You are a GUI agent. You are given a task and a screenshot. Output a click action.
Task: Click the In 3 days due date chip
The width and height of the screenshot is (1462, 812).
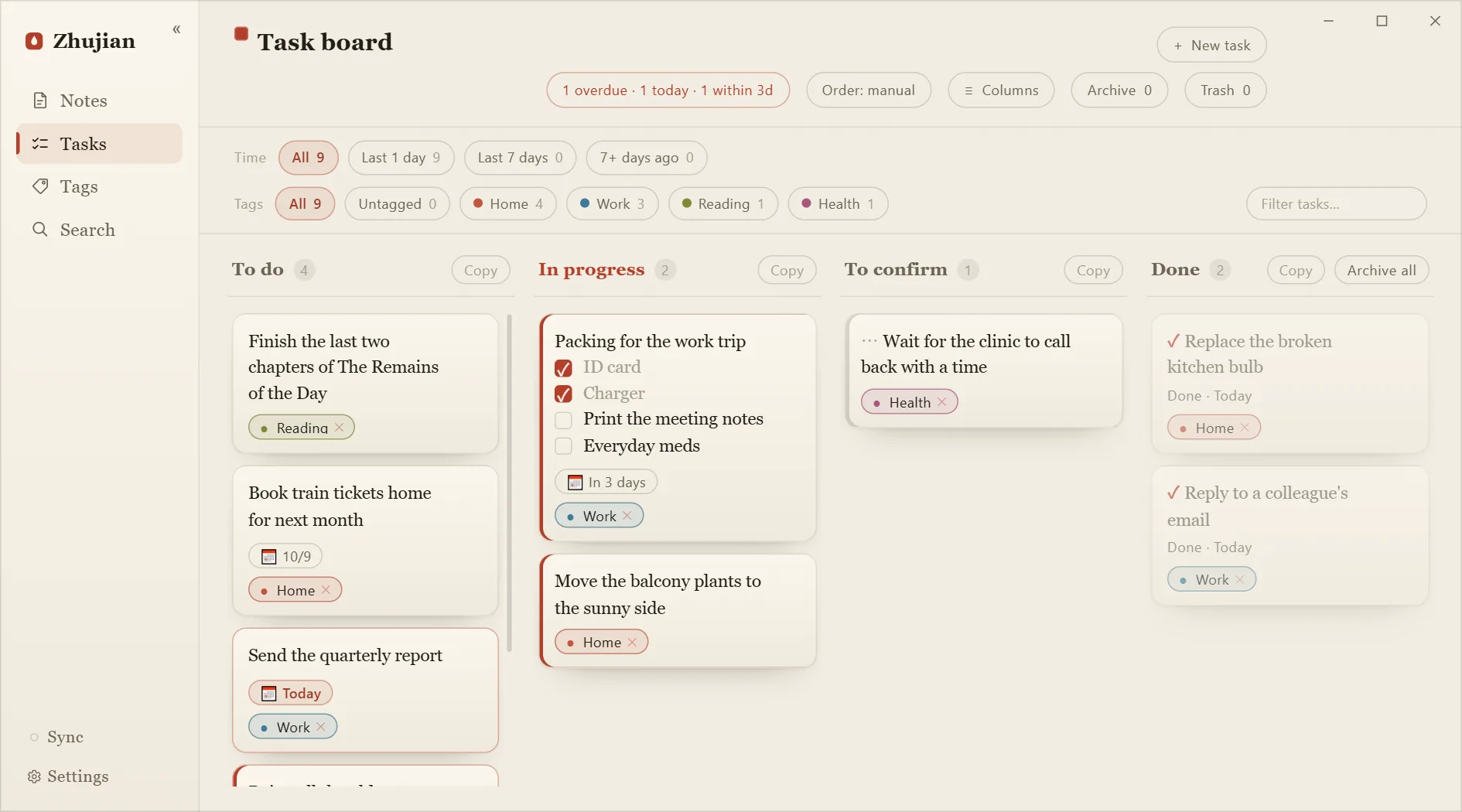[606, 482]
